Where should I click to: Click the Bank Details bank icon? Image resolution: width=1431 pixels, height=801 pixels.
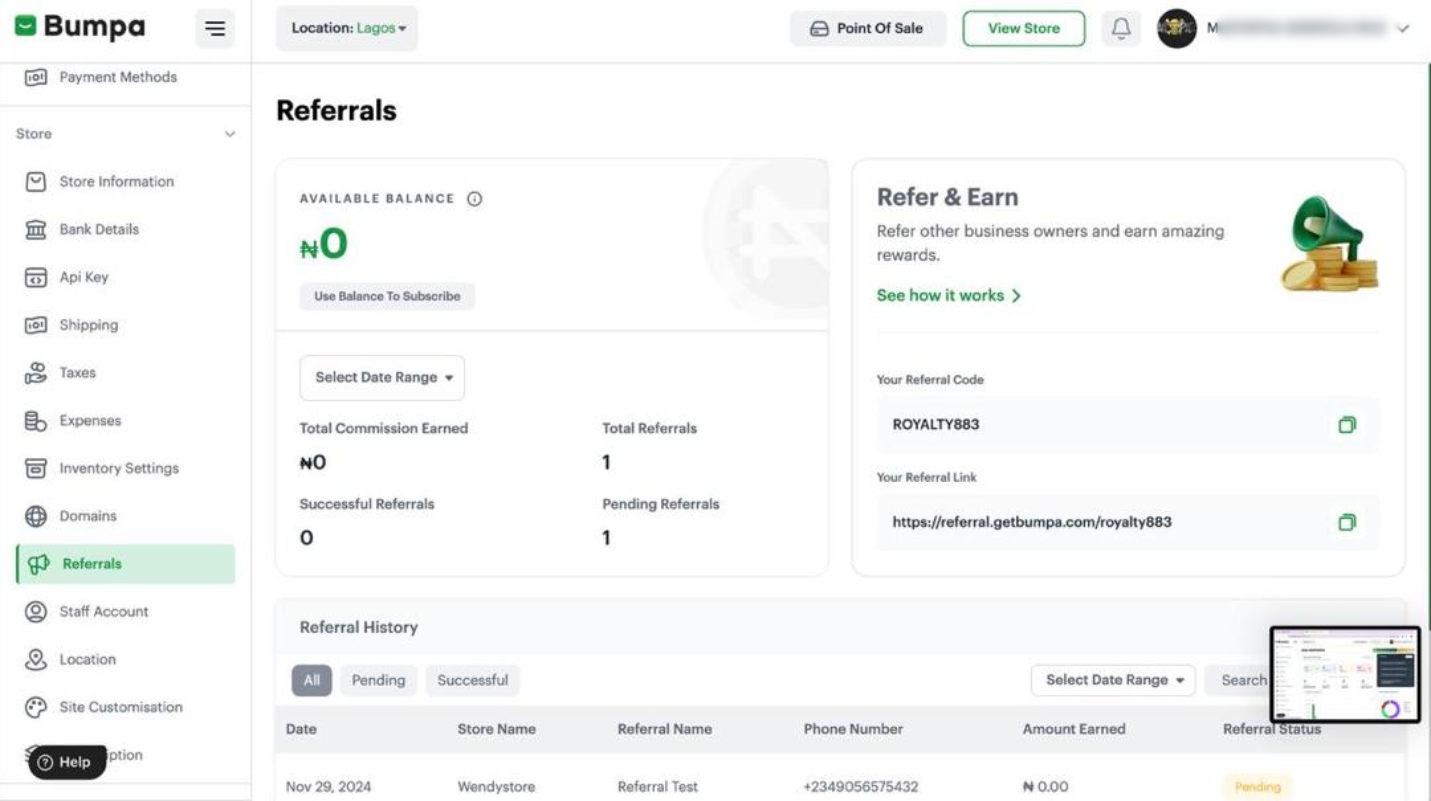(36, 230)
